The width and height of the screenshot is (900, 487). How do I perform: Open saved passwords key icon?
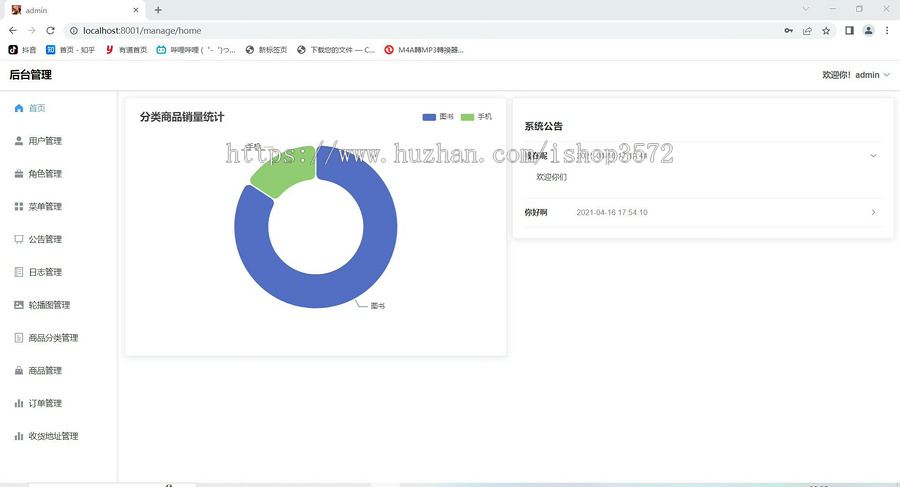(x=789, y=30)
